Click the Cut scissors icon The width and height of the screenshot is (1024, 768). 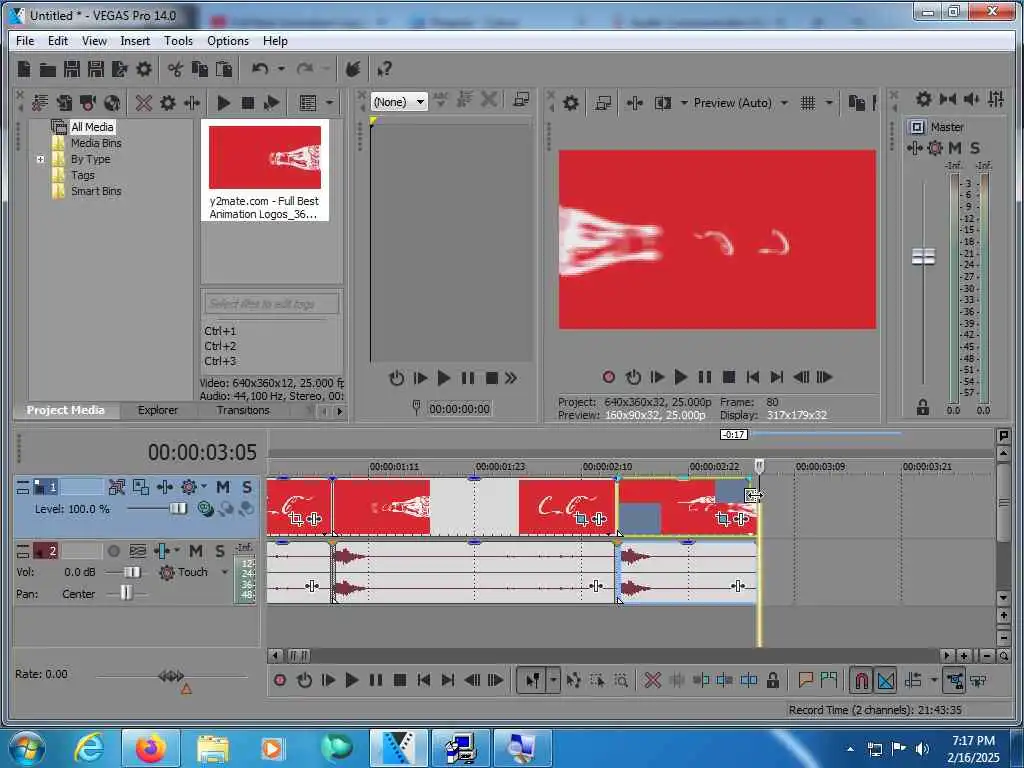tap(175, 69)
